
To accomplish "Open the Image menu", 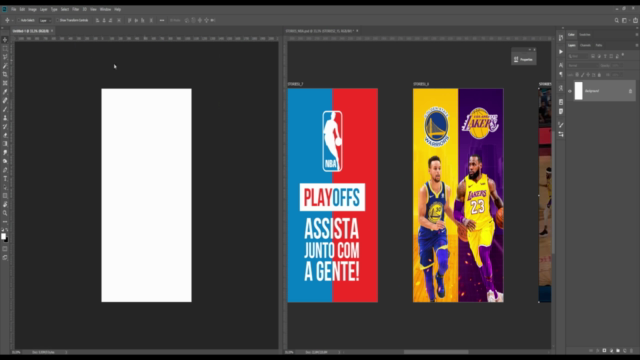I will click(32, 9).
